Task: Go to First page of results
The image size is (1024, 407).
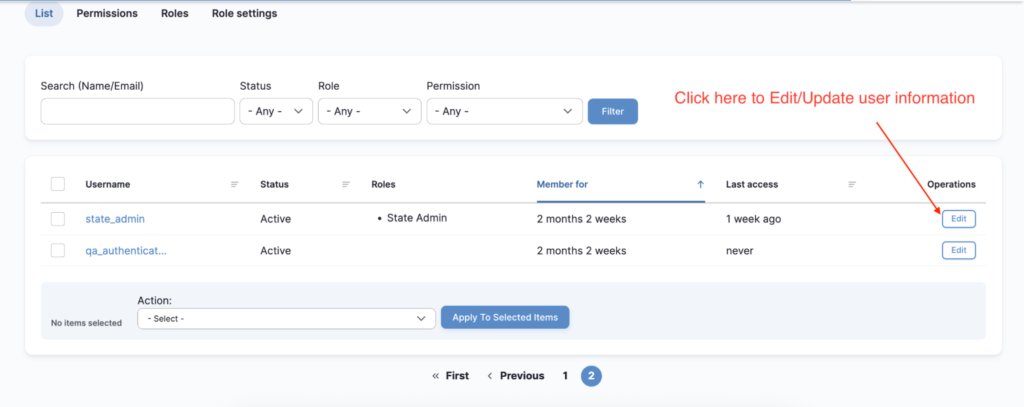Action: 450,376
